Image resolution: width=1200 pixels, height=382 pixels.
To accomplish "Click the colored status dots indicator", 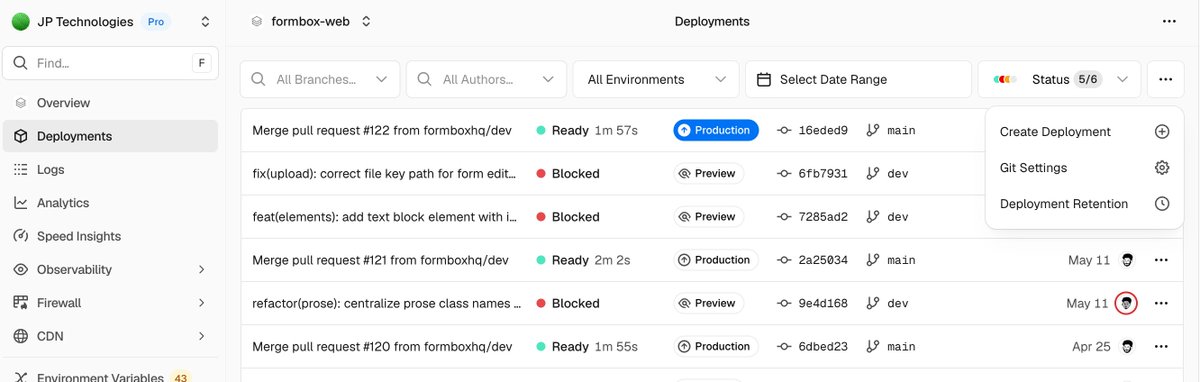I will point(1005,79).
